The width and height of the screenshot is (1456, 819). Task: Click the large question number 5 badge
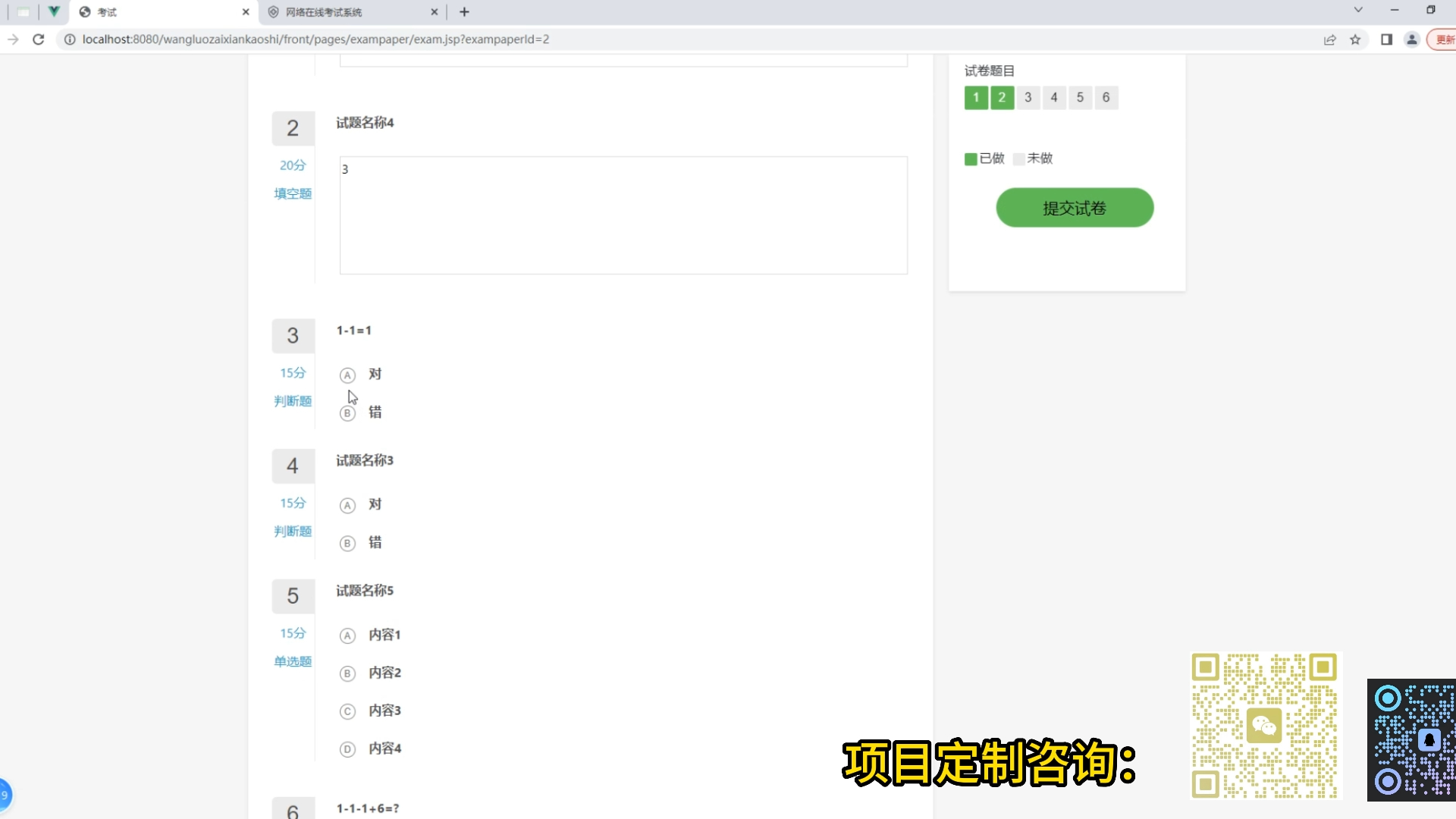(x=293, y=596)
